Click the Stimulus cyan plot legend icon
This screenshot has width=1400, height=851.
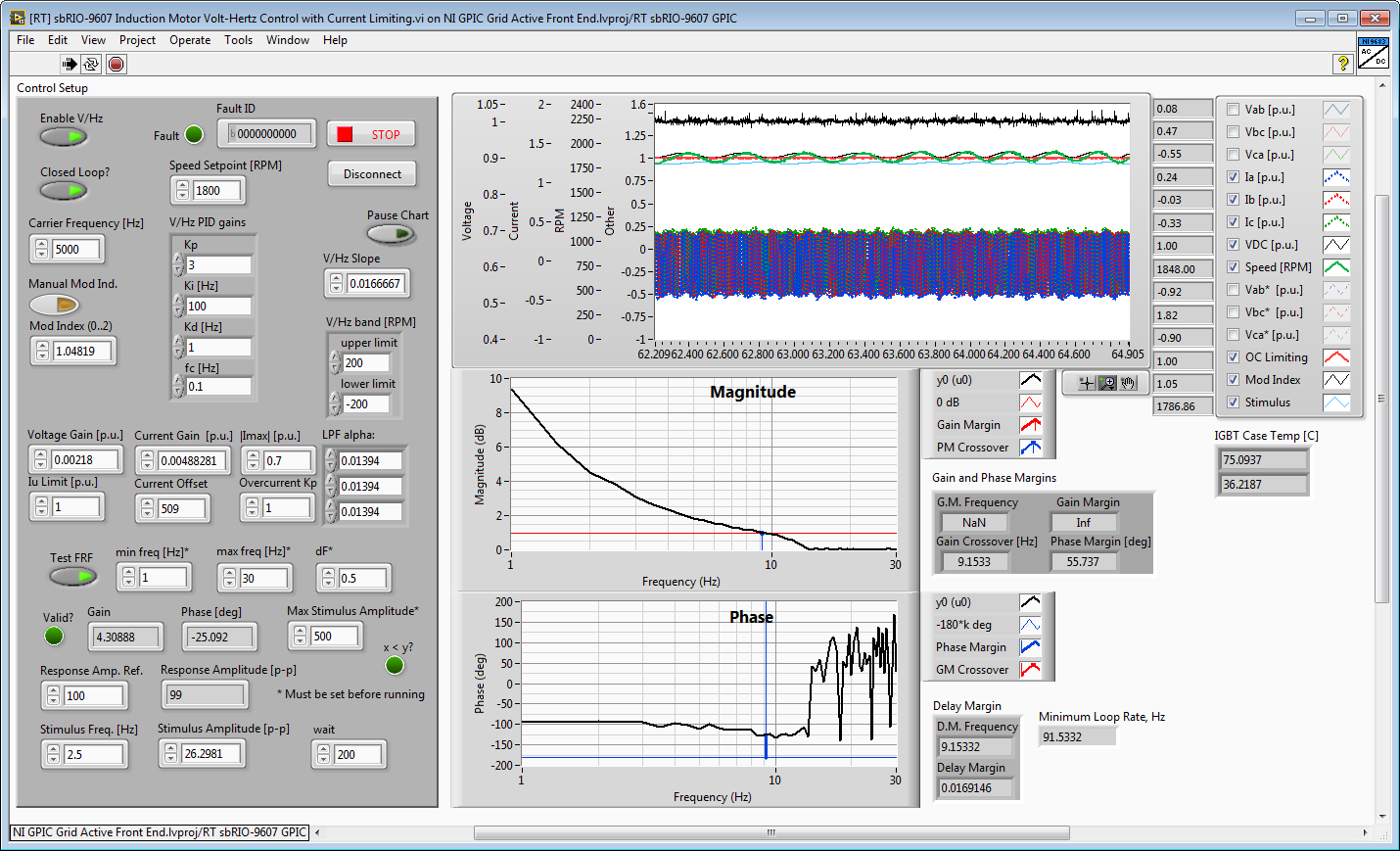(x=1336, y=402)
